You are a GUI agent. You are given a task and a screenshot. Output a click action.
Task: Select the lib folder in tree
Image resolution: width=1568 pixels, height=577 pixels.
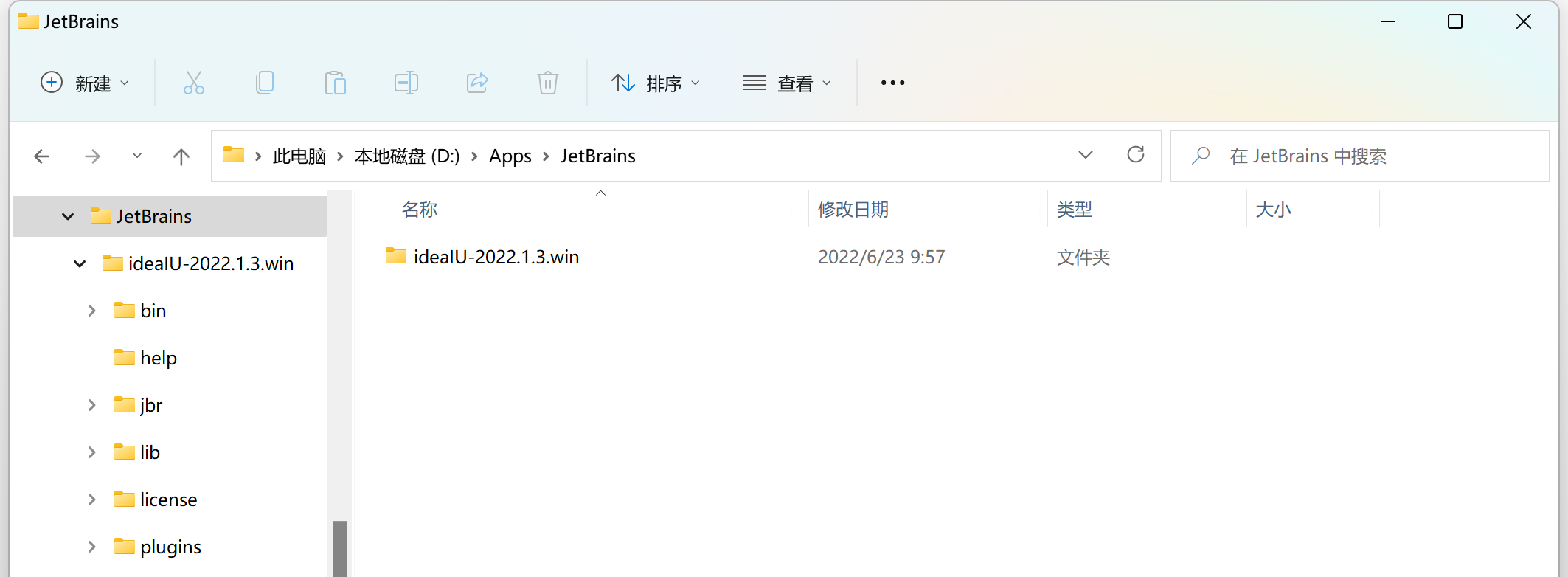[137, 452]
